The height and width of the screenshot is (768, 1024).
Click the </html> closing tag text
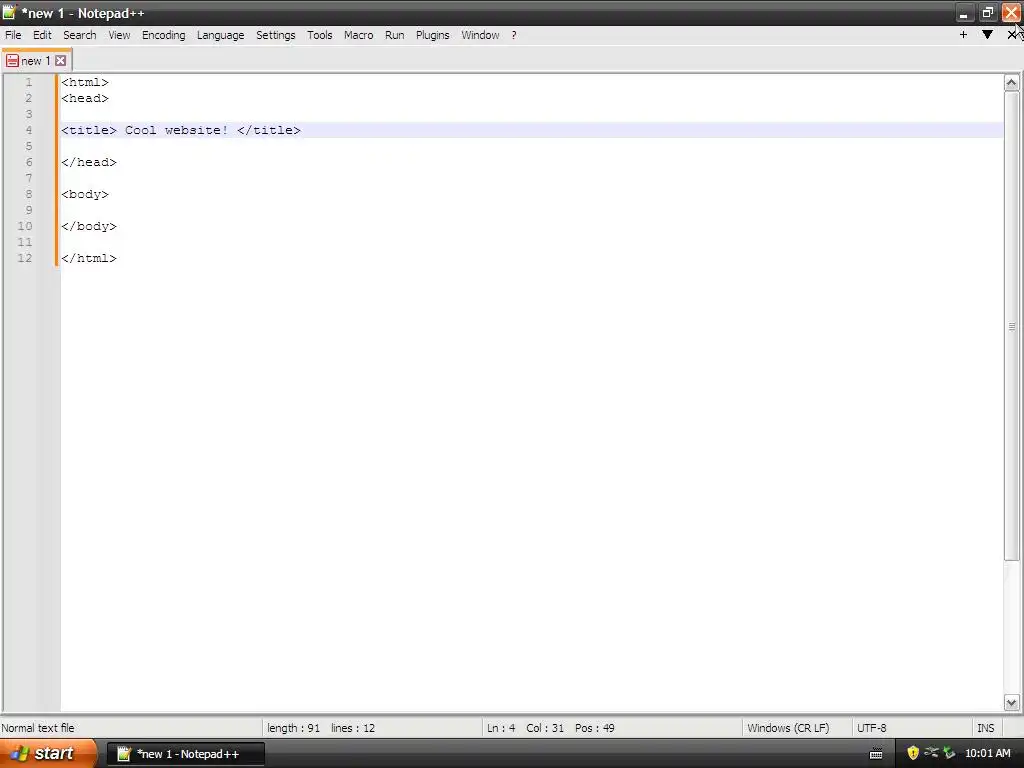(x=89, y=258)
